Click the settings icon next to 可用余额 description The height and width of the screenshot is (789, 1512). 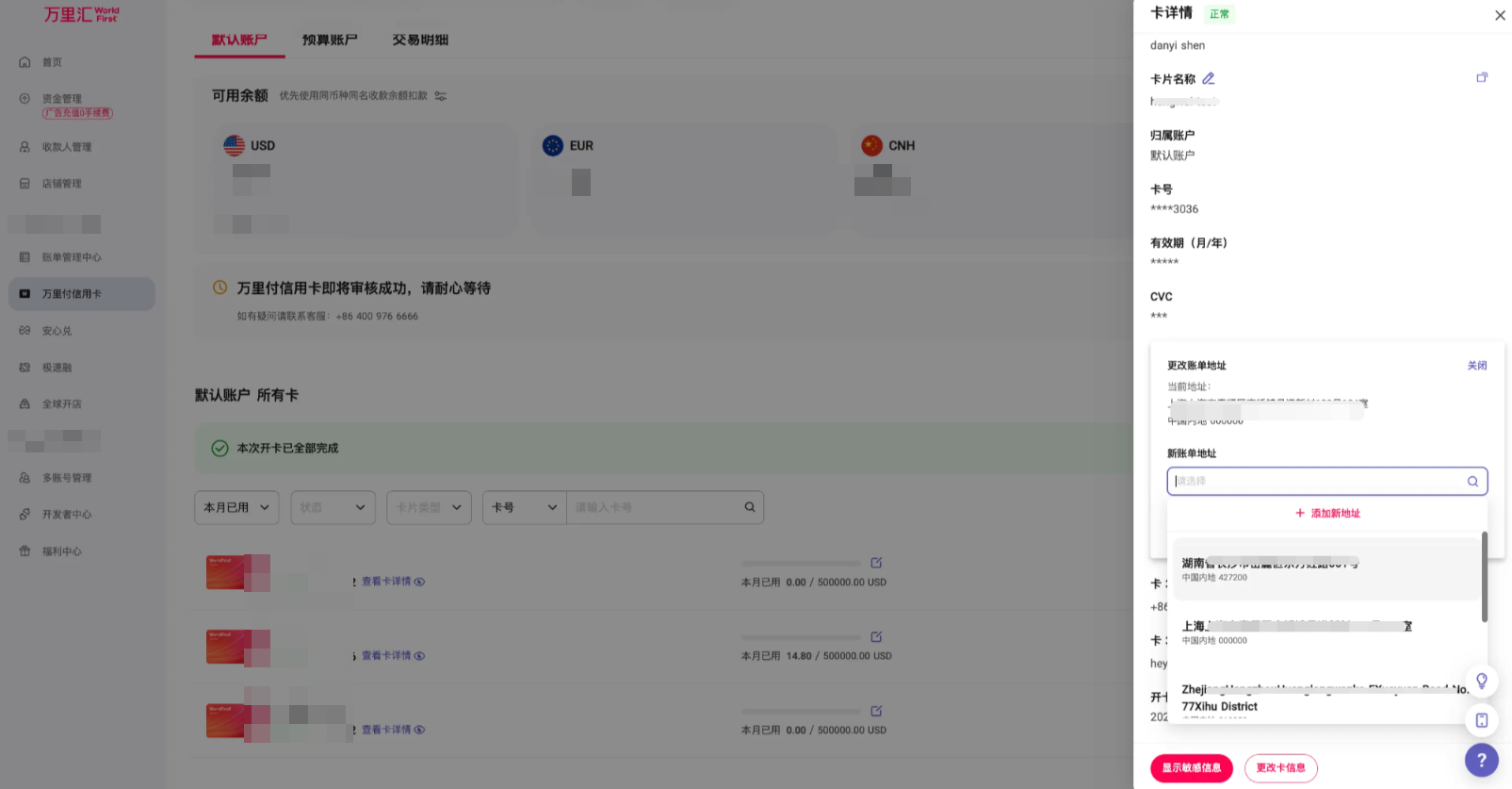pos(440,96)
